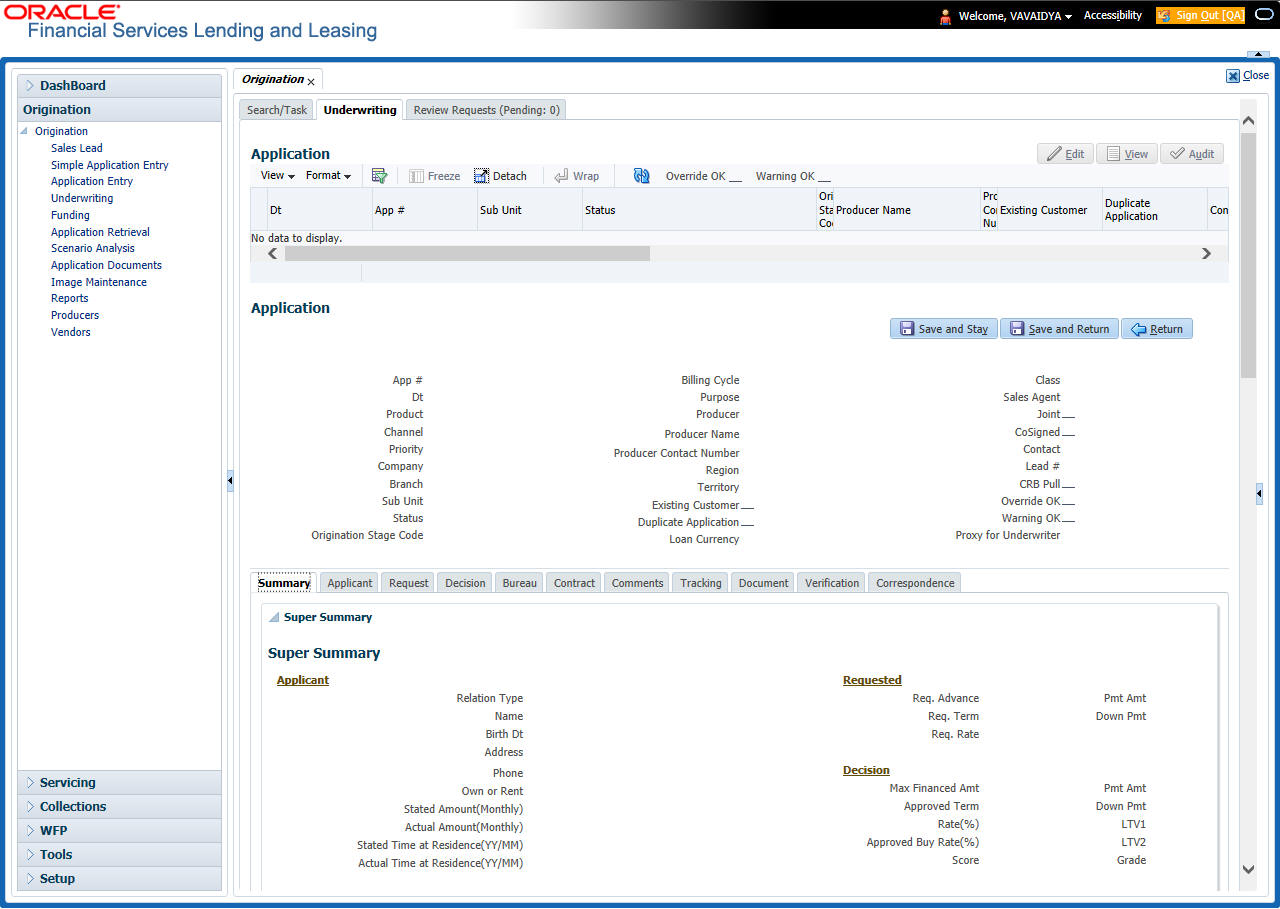Detach the Application table
Screen dimensions: 1280x909
[500, 176]
